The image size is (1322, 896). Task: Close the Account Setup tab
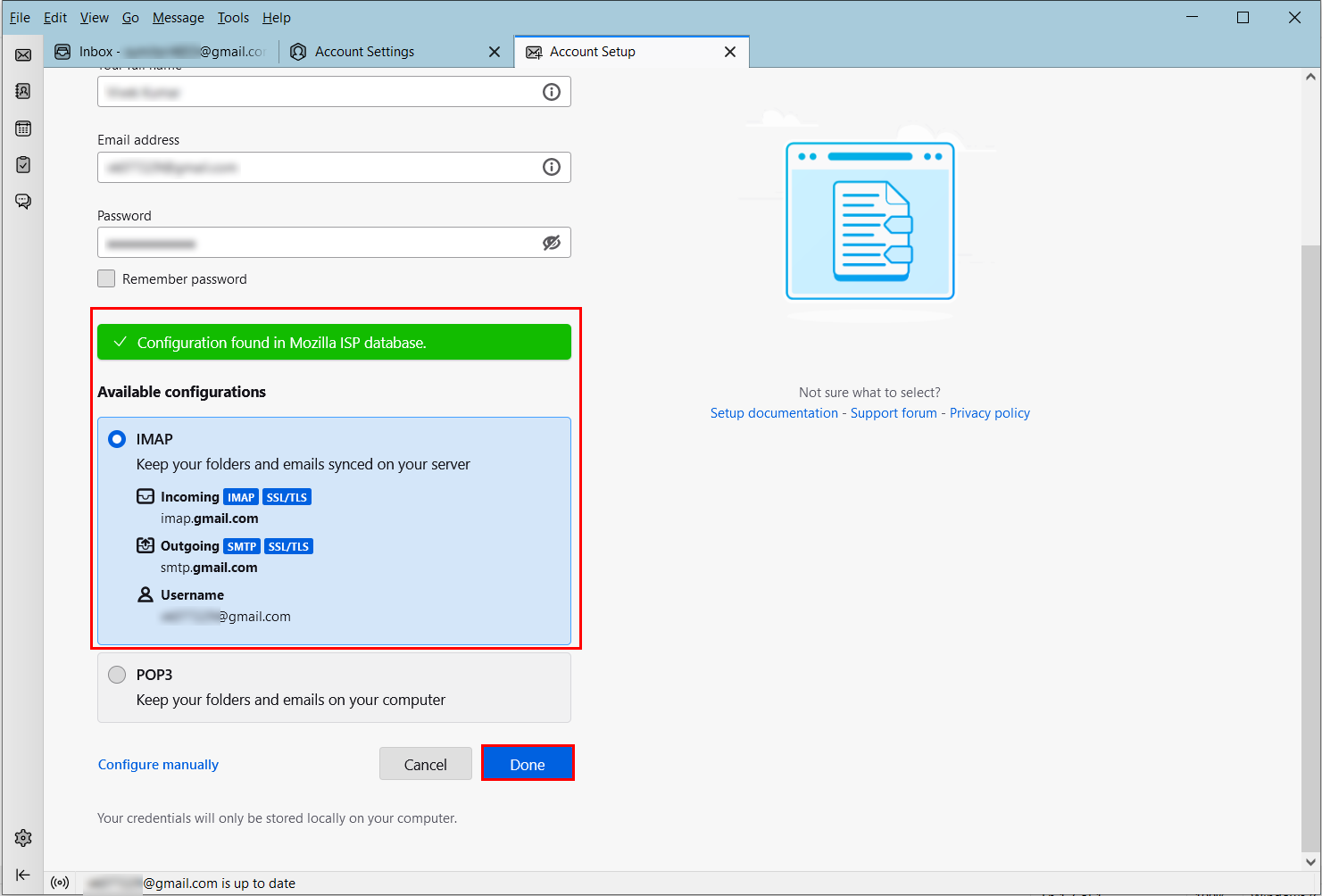click(730, 52)
